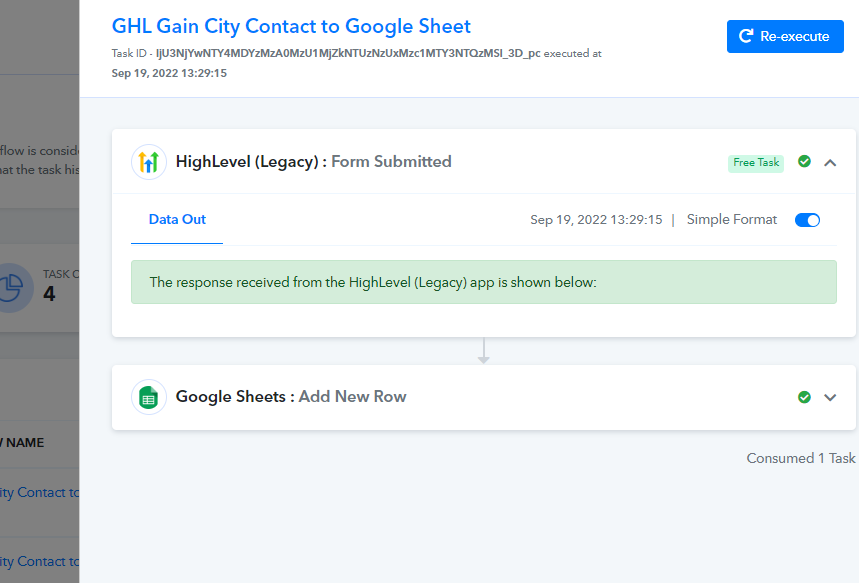
Task: Click the Re-execute button
Action: click(784, 36)
